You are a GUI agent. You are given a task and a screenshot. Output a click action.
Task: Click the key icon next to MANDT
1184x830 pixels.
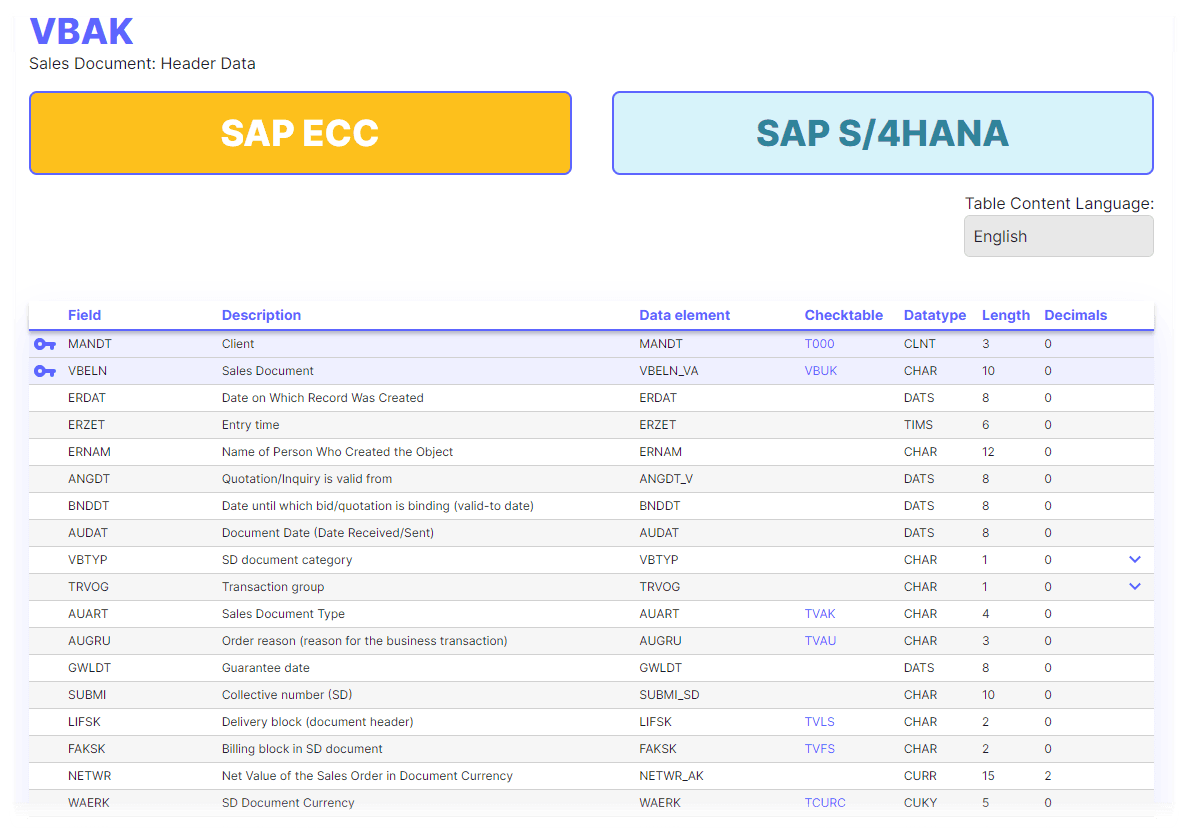coord(45,343)
